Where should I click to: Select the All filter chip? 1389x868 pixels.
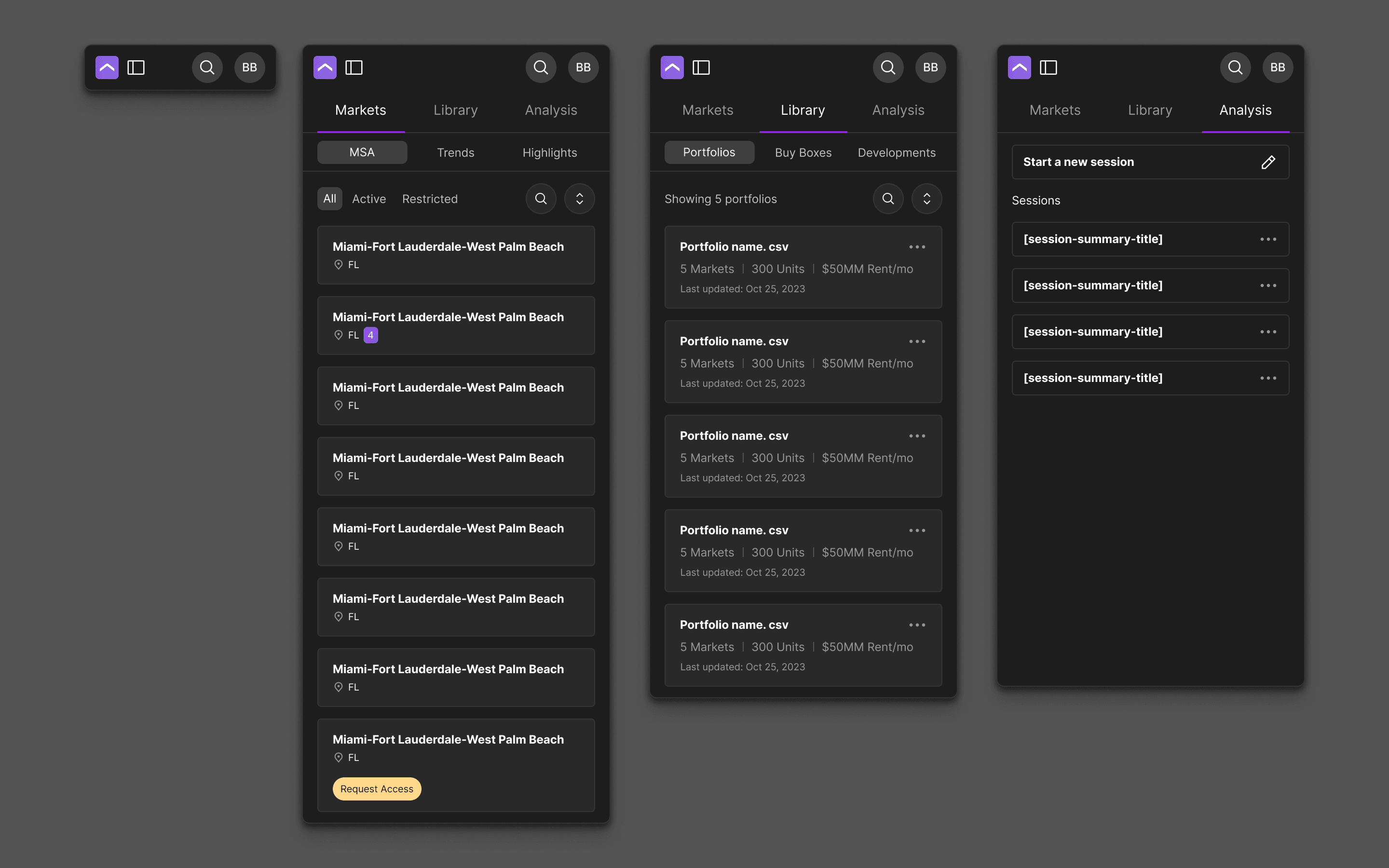[329, 199]
